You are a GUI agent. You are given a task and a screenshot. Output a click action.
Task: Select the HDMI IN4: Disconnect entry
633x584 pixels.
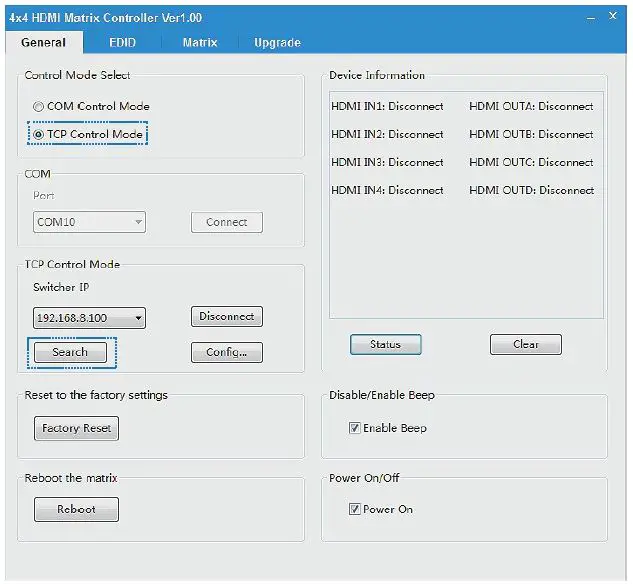coord(387,190)
